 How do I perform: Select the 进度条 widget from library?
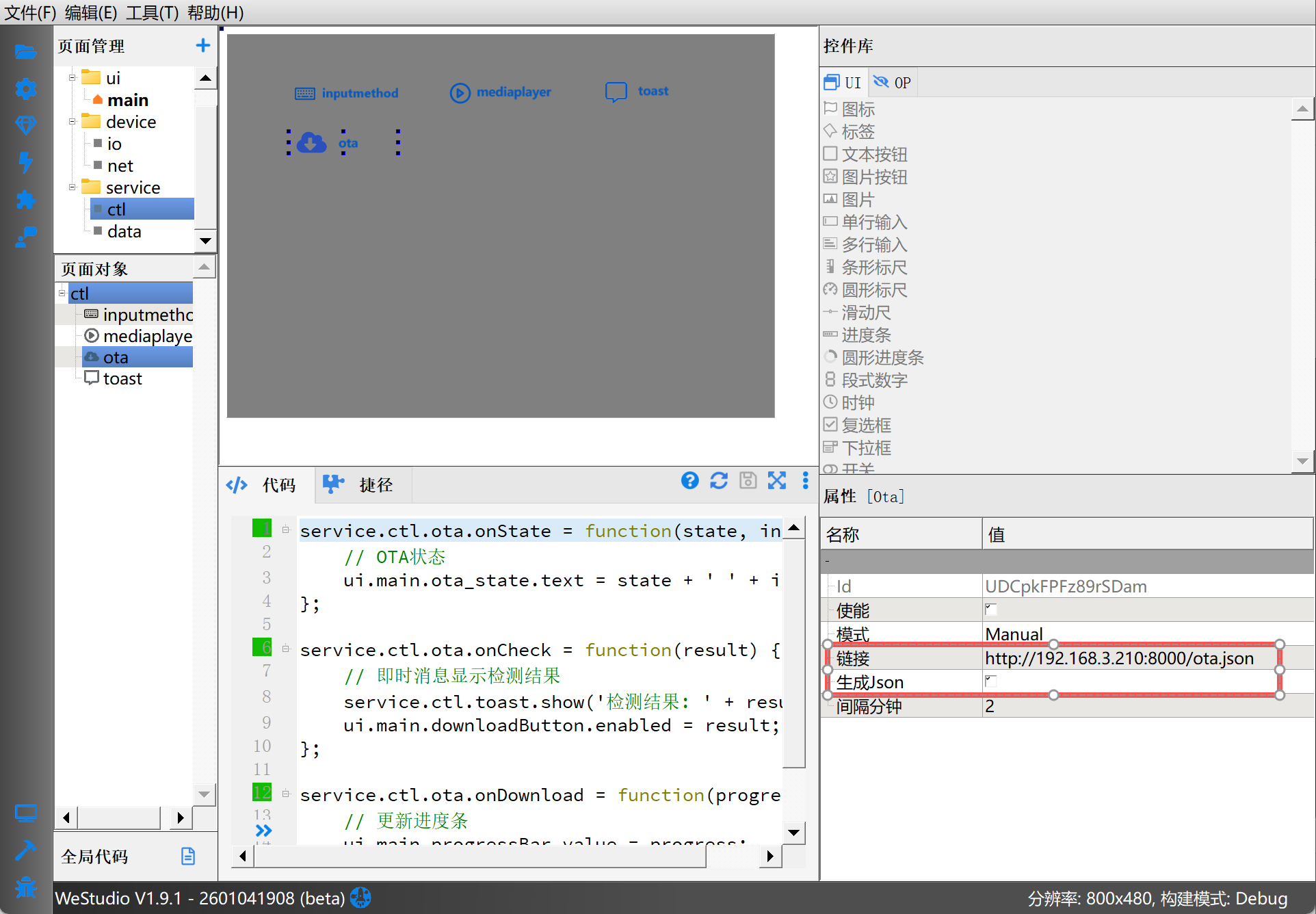866,335
